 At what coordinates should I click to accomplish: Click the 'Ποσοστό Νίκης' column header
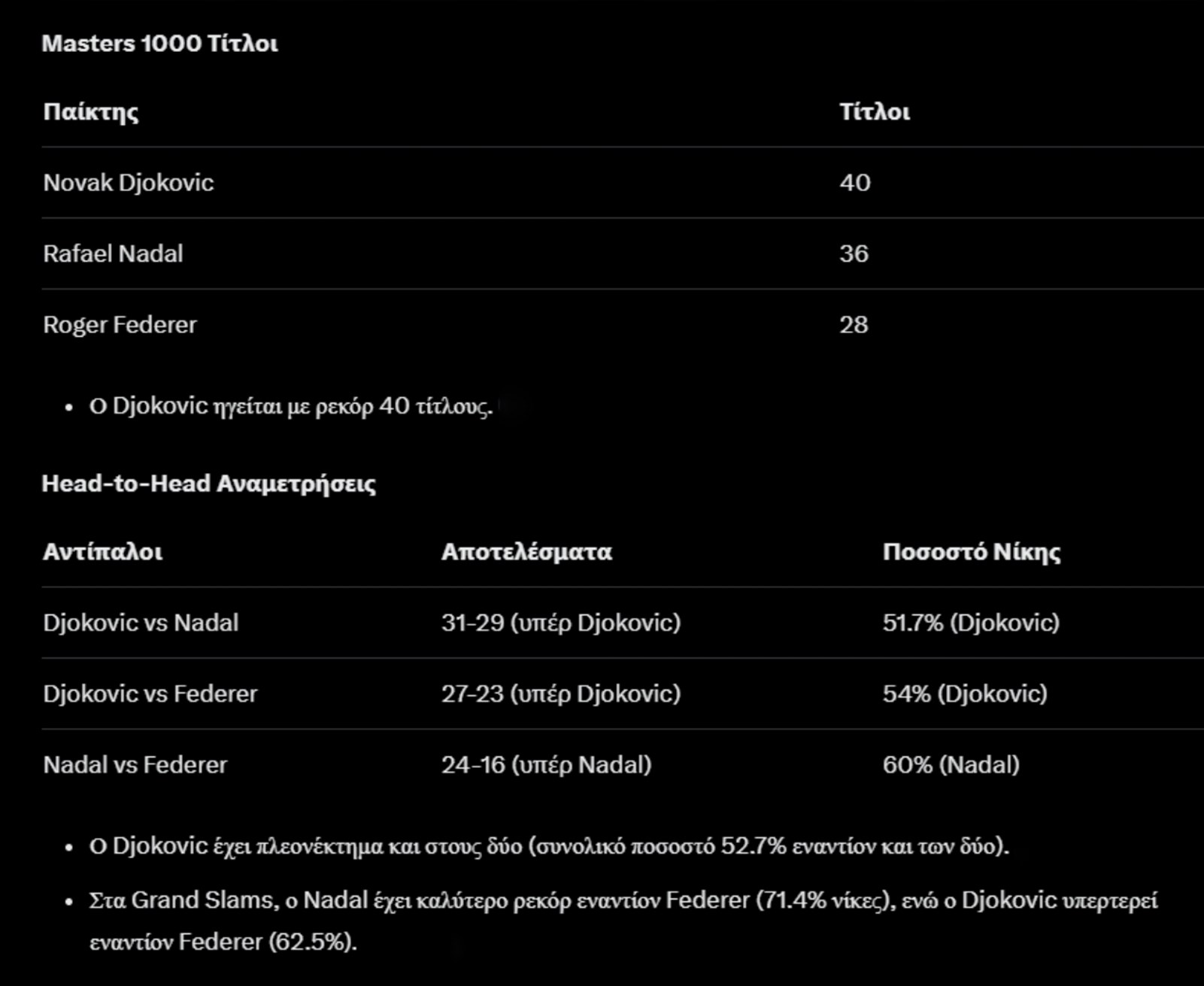tap(972, 552)
